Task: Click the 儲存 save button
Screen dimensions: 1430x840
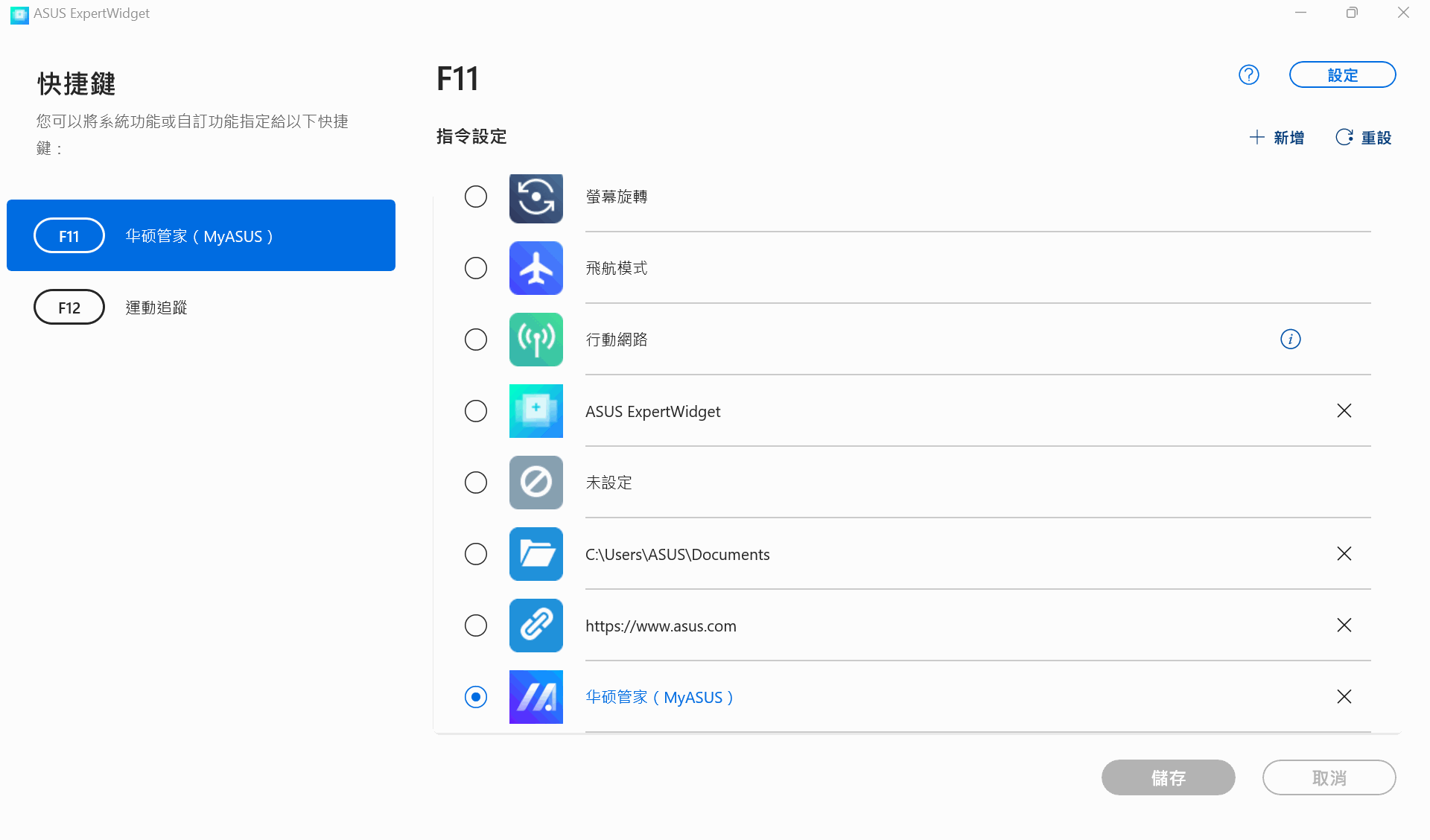Action: [x=1168, y=777]
